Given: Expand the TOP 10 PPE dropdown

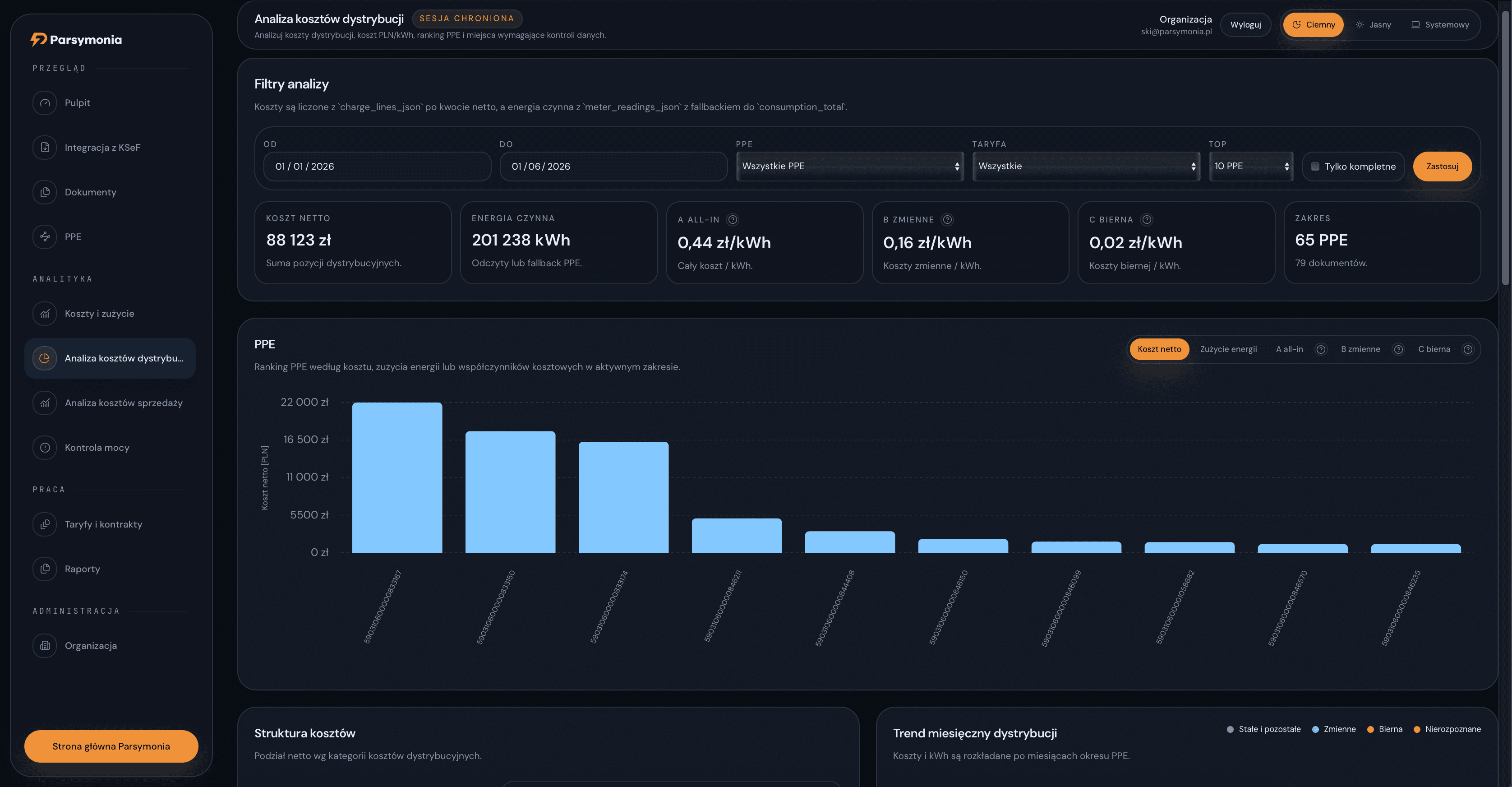Looking at the screenshot, I should coord(1251,166).
